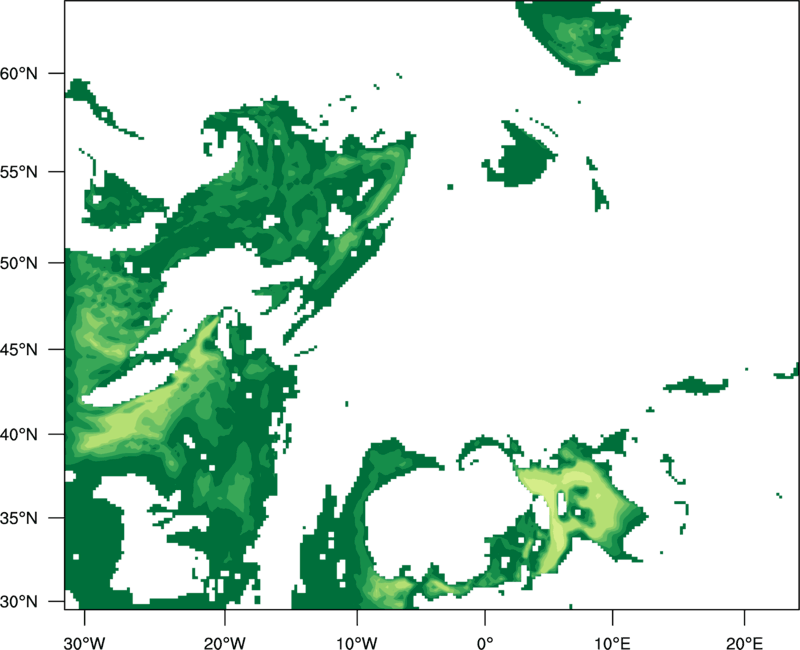The width and height of the screenshot is (800, 650).
Task: Click the 0° longitude label
Action: (485, 643)
